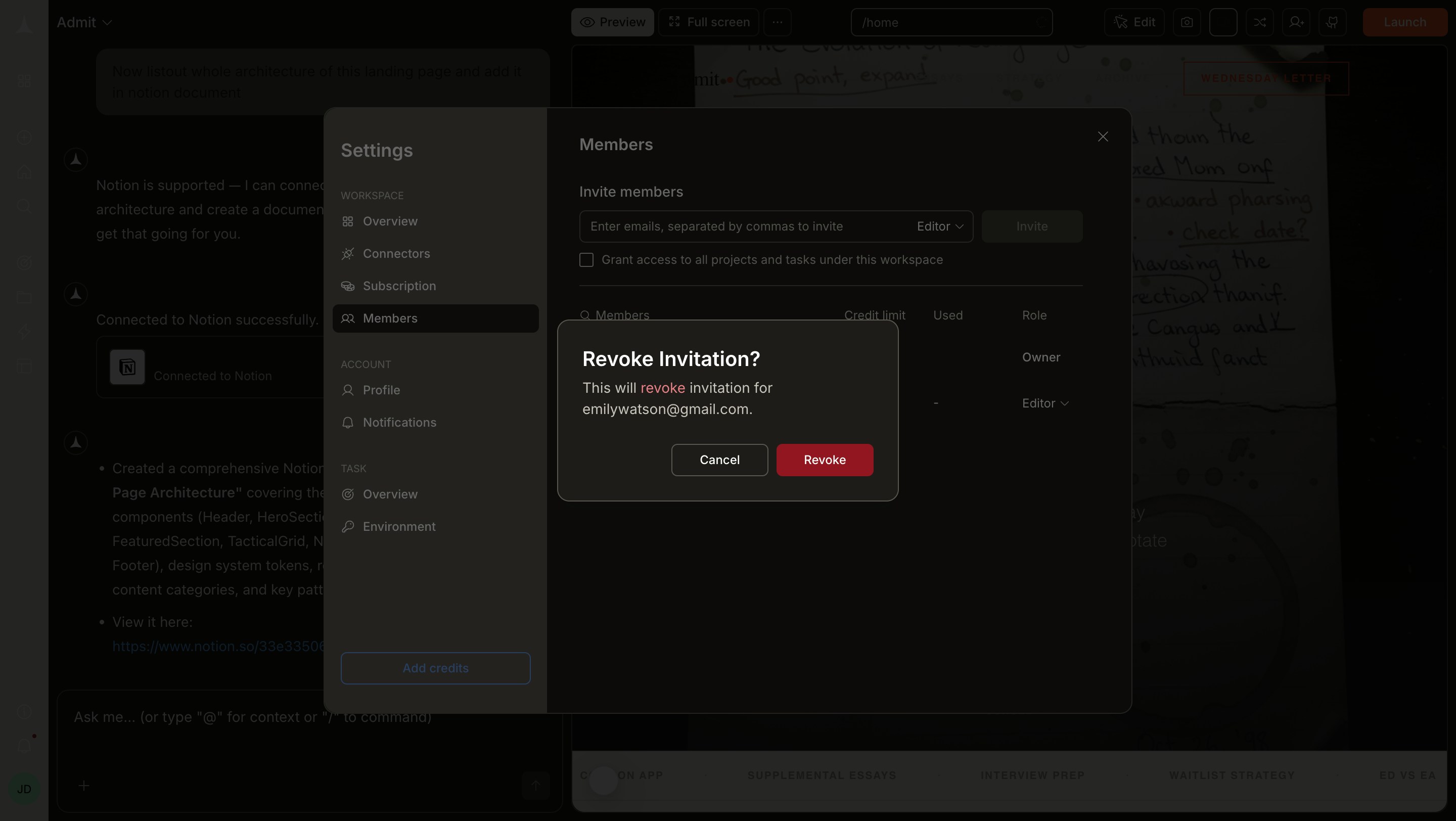The image size is (1456, 821).
Task: Click the plus circle icon in left sidebar
Action: point(24,138)
